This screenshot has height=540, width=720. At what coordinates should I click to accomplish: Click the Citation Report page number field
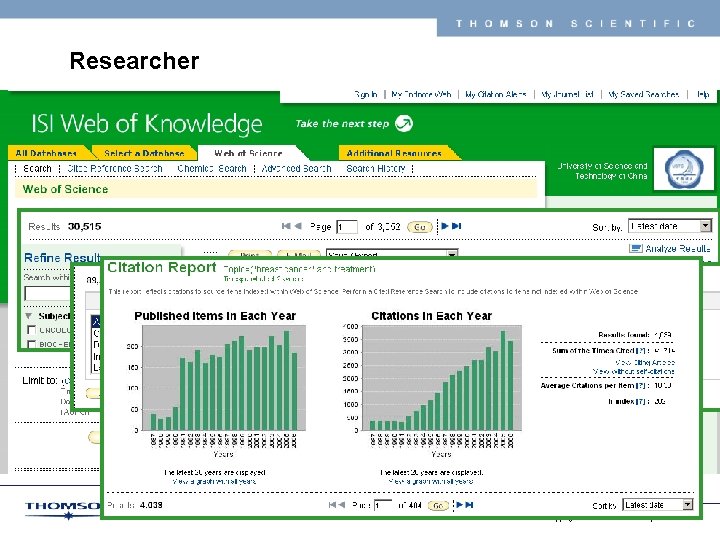383,506
